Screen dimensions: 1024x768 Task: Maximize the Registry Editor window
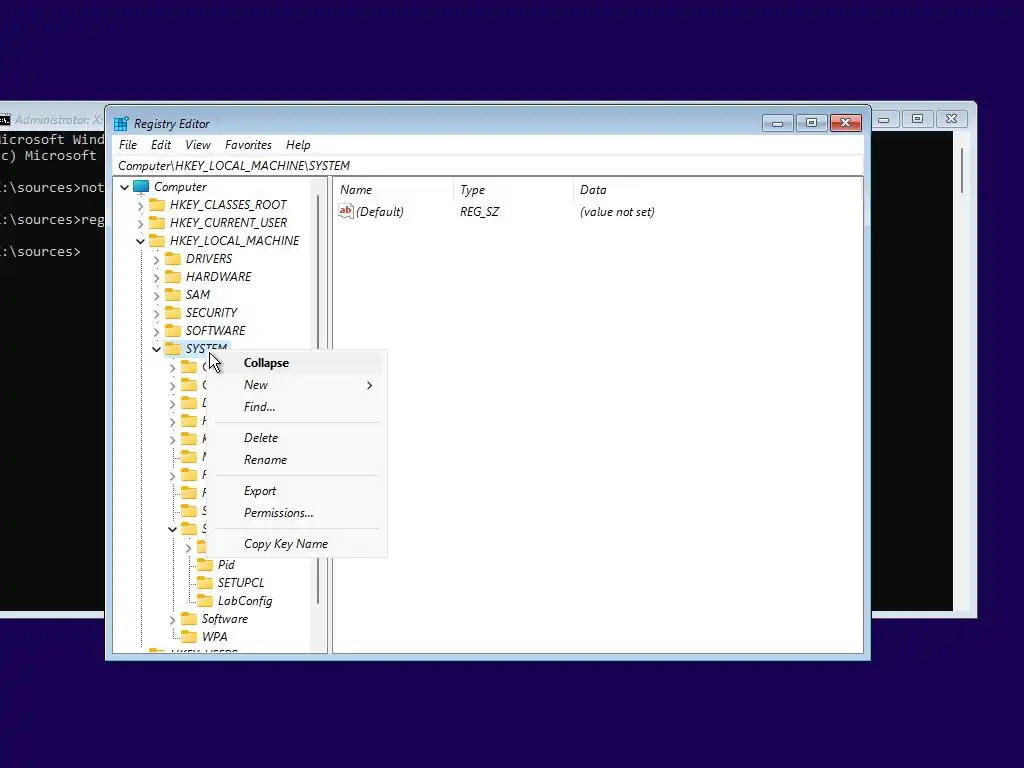(x=811, y=123)
